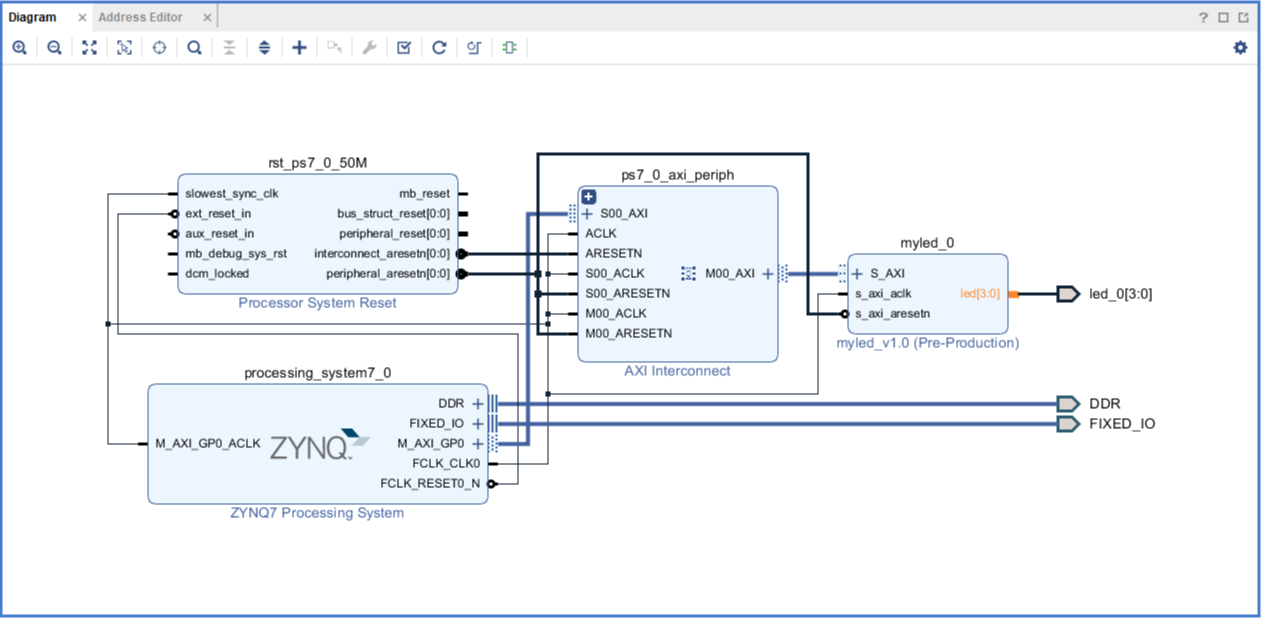1263x619 pixels.
Task: Select the processing_system7_0 block title
Action: (x=318, y=373)
